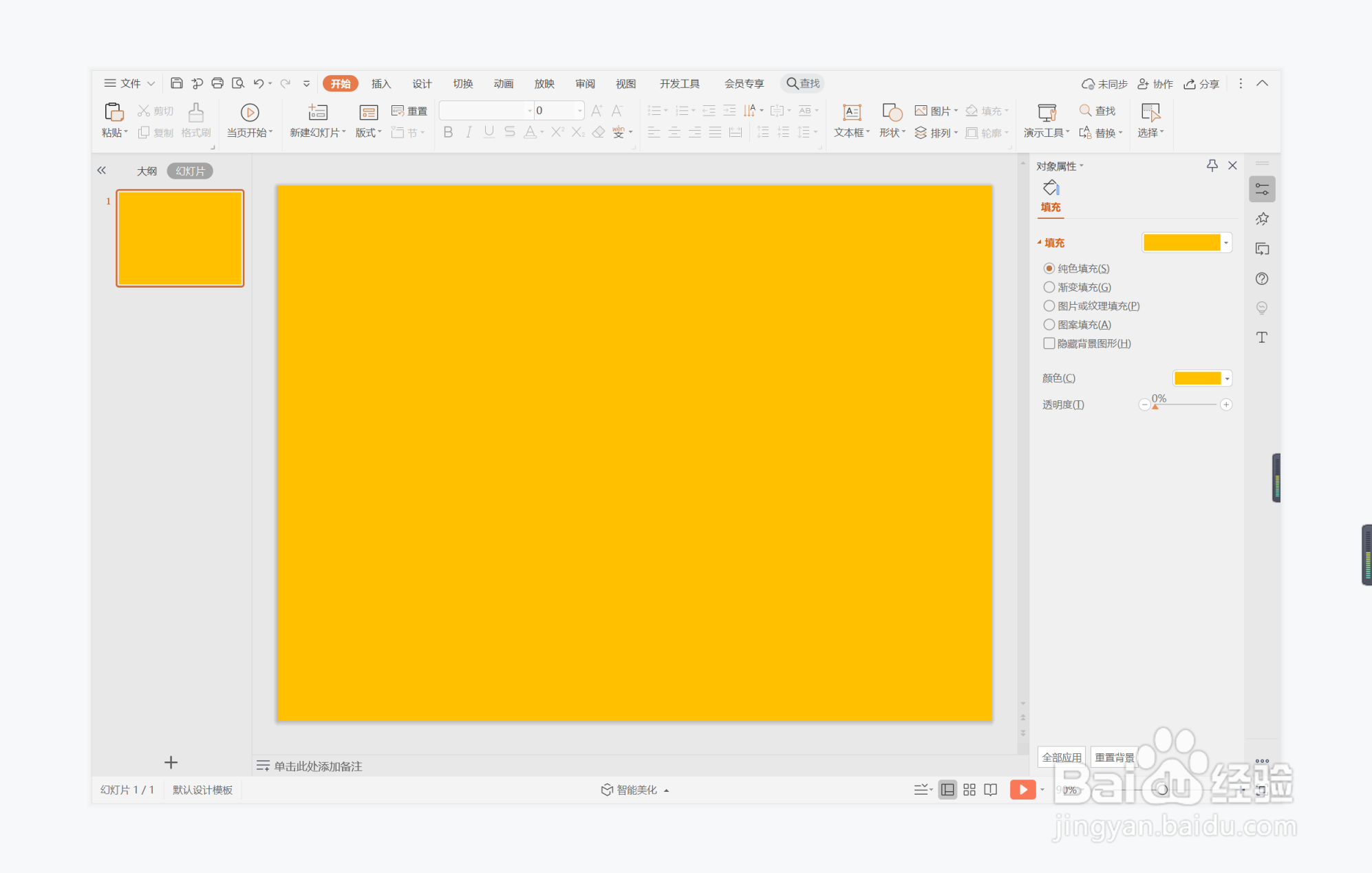
Task: Collapse the slide panel with double chevron
Action: click(x=102, y=170)
